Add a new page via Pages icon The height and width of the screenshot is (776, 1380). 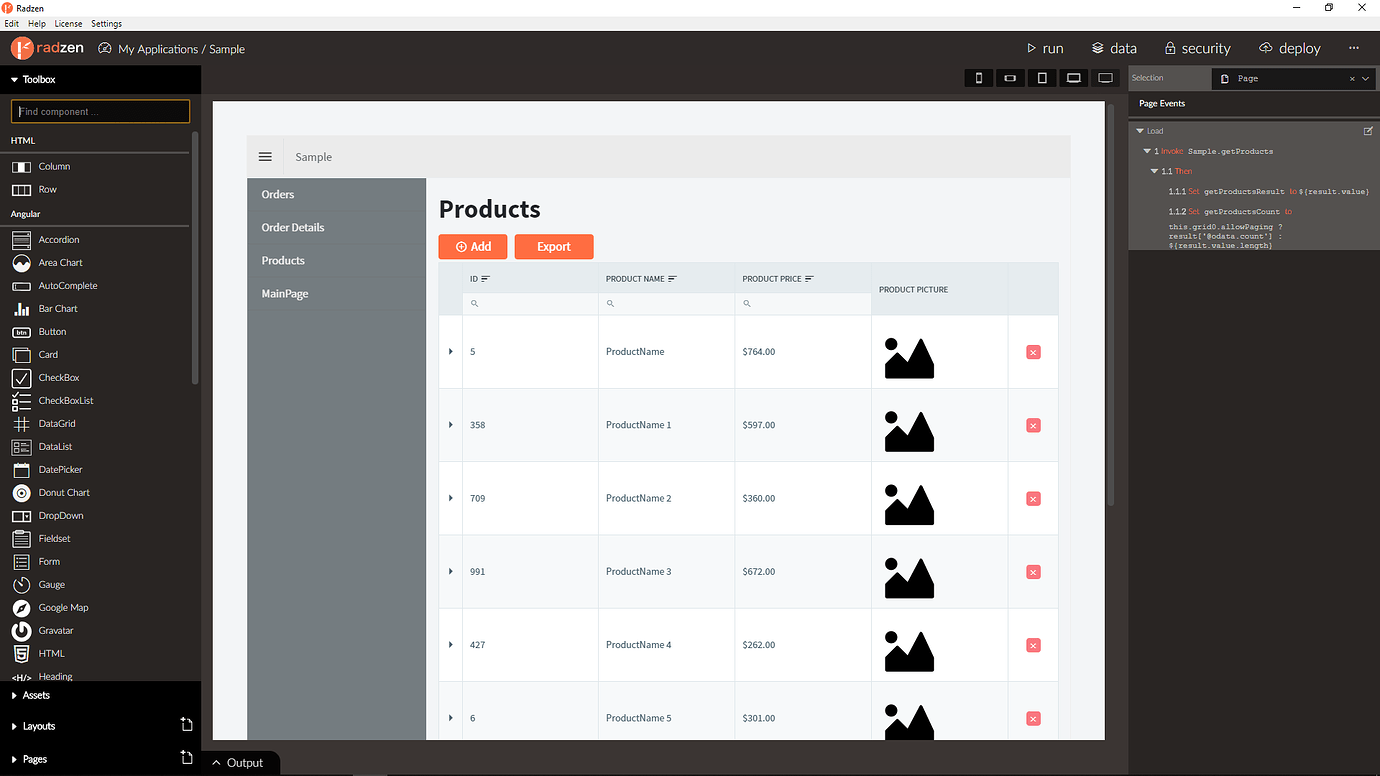coord(186,757)
